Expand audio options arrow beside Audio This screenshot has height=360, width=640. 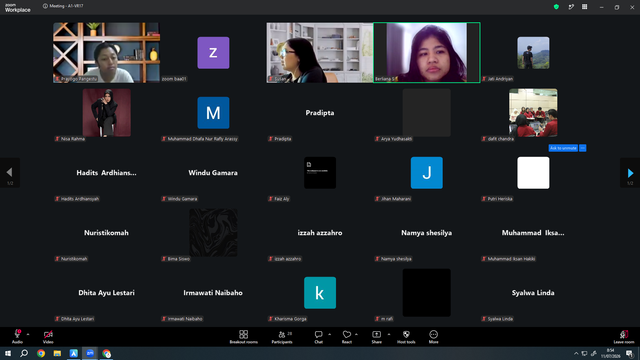click(28, 334)
